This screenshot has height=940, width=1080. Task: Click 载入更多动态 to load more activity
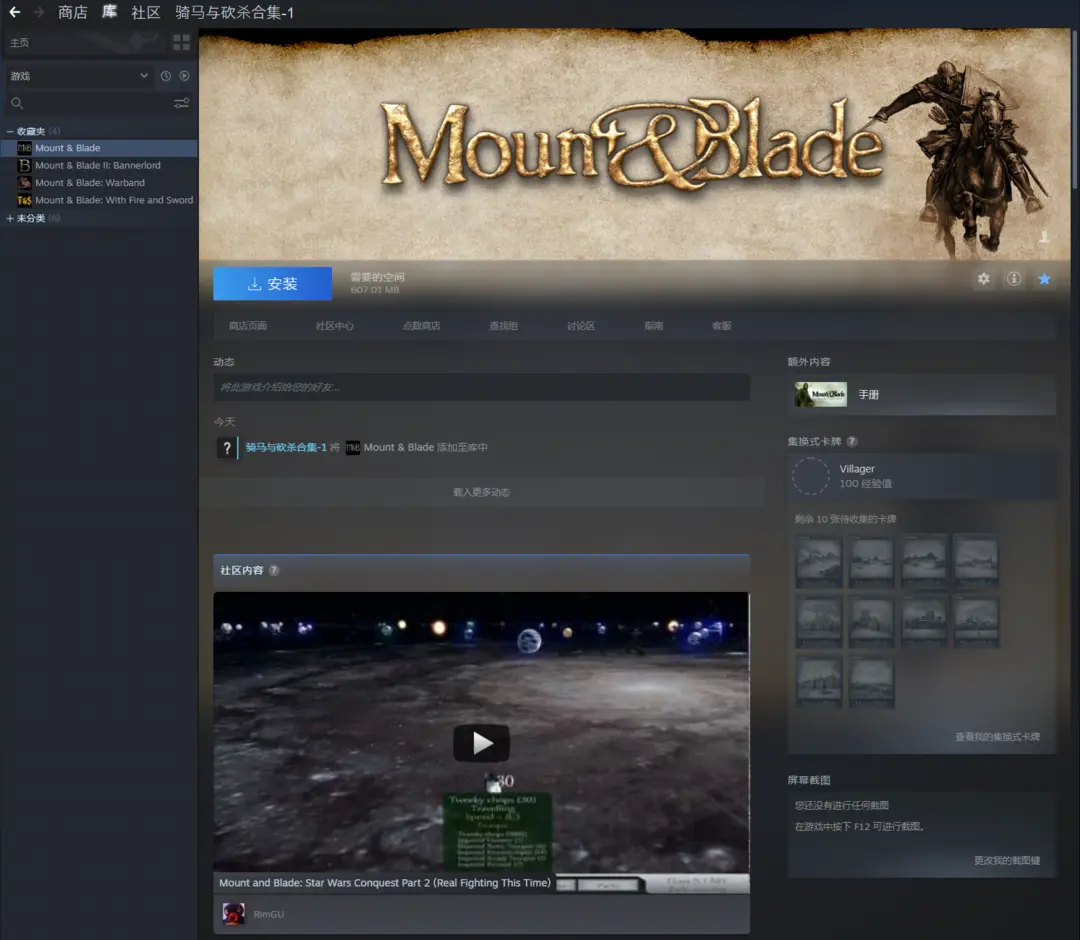(x=481, y=492)
